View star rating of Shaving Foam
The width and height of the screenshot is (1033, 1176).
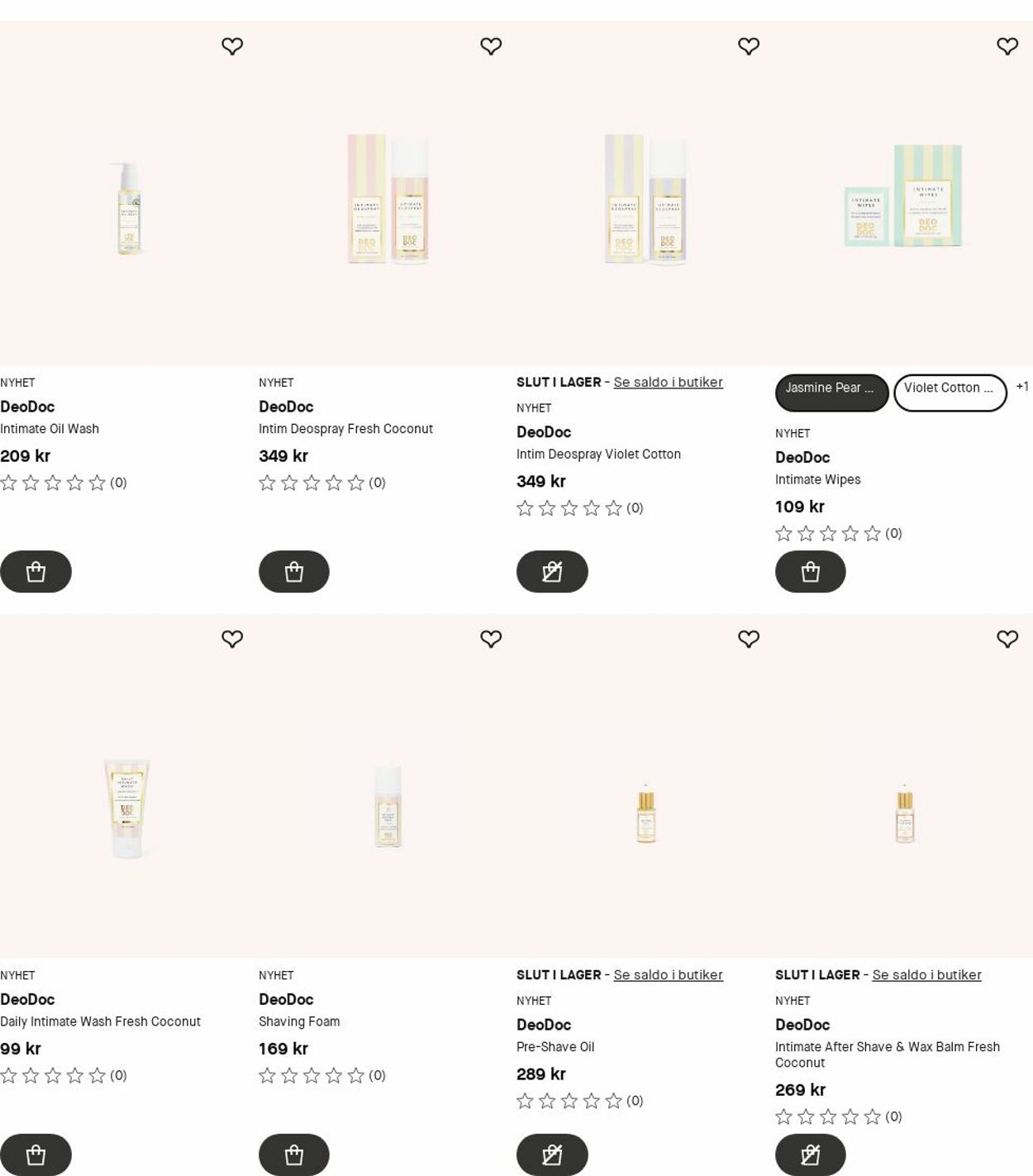(322, 1075)
